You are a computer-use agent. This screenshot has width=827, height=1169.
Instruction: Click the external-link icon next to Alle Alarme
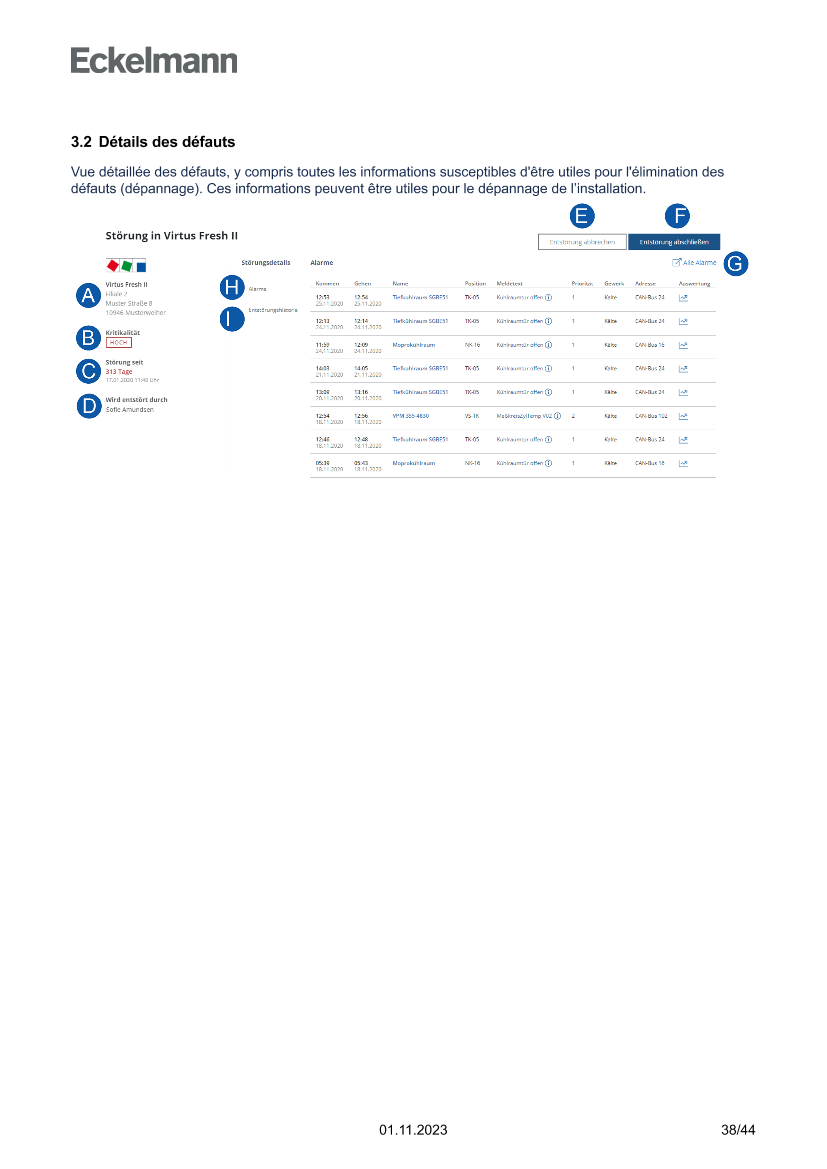677,262
